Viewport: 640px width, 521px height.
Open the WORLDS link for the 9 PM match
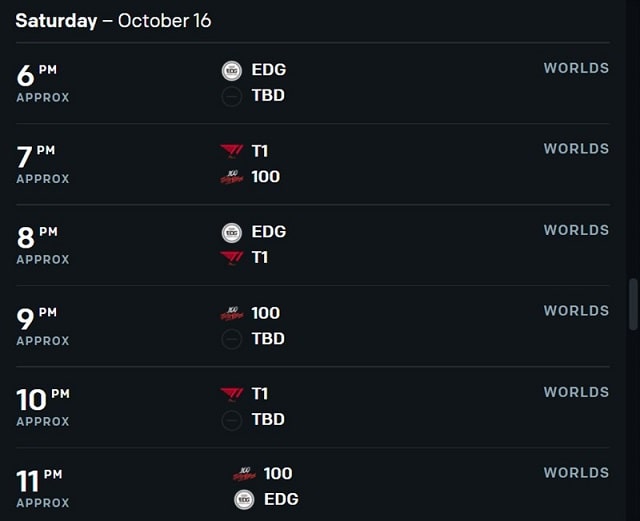[x=576, y=311]
